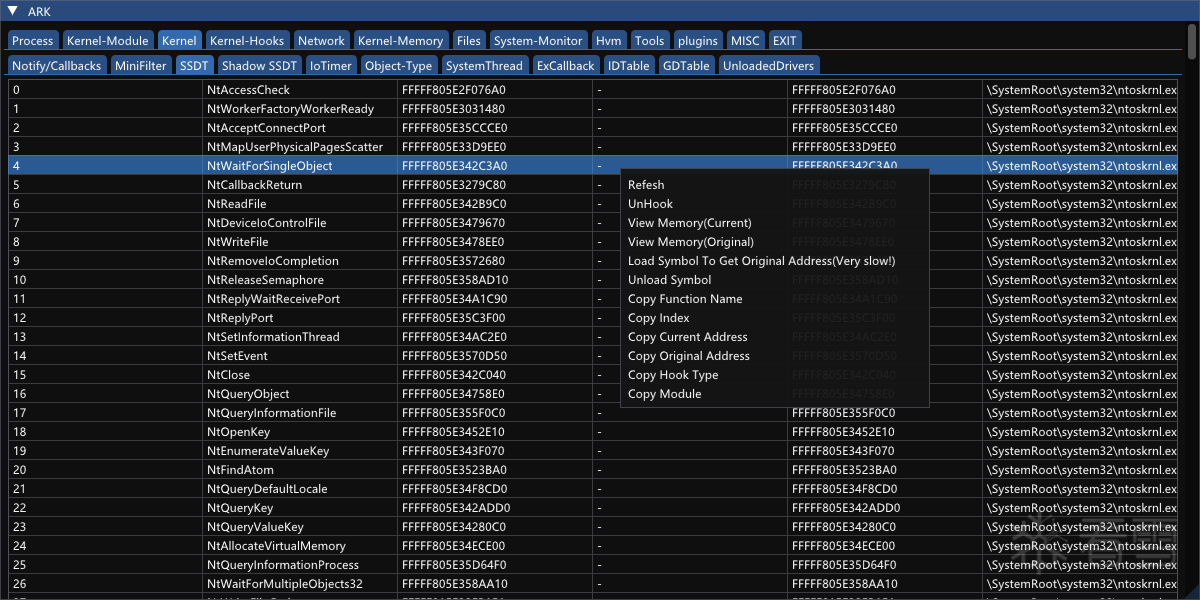Open the Process tab
The height and width of the screenshot is (600, 1200).
coord(33,41)
